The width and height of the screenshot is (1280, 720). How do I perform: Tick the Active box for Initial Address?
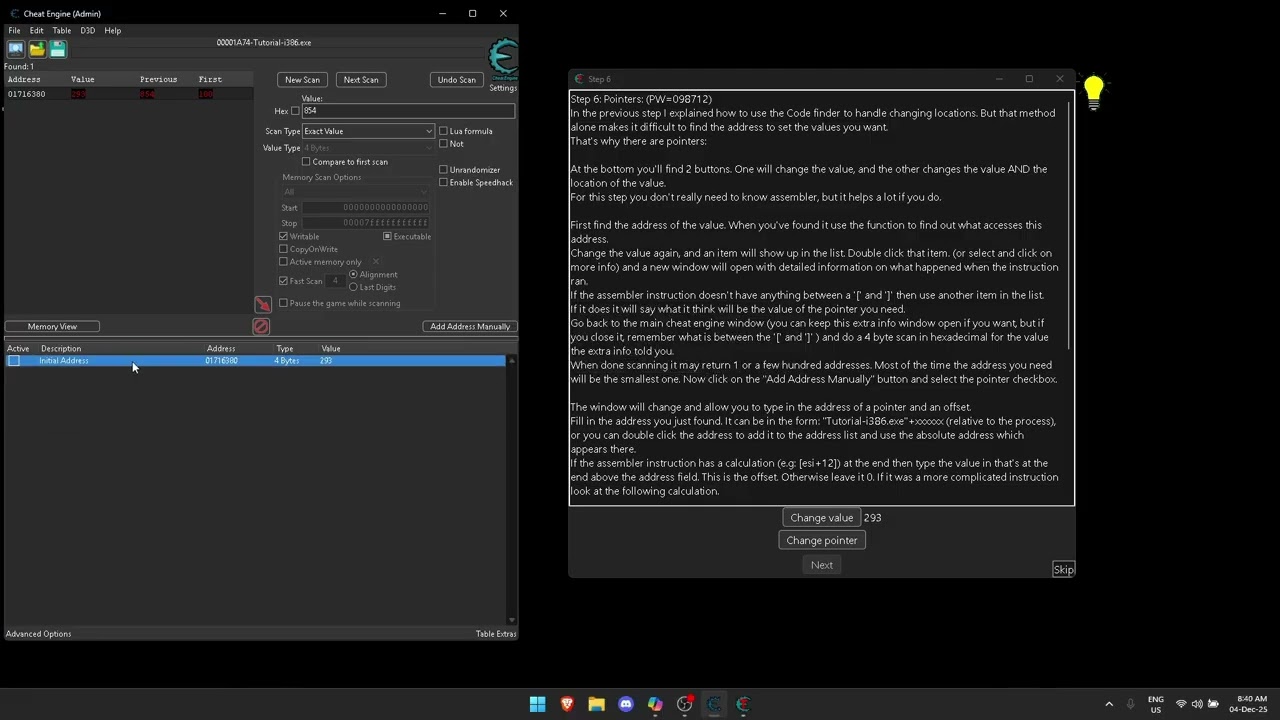pos(14,361)
